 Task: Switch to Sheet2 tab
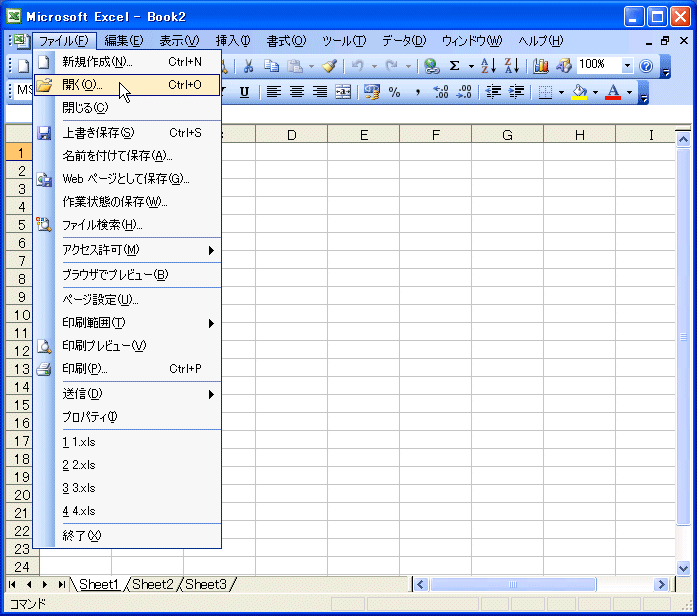[152, 584]
